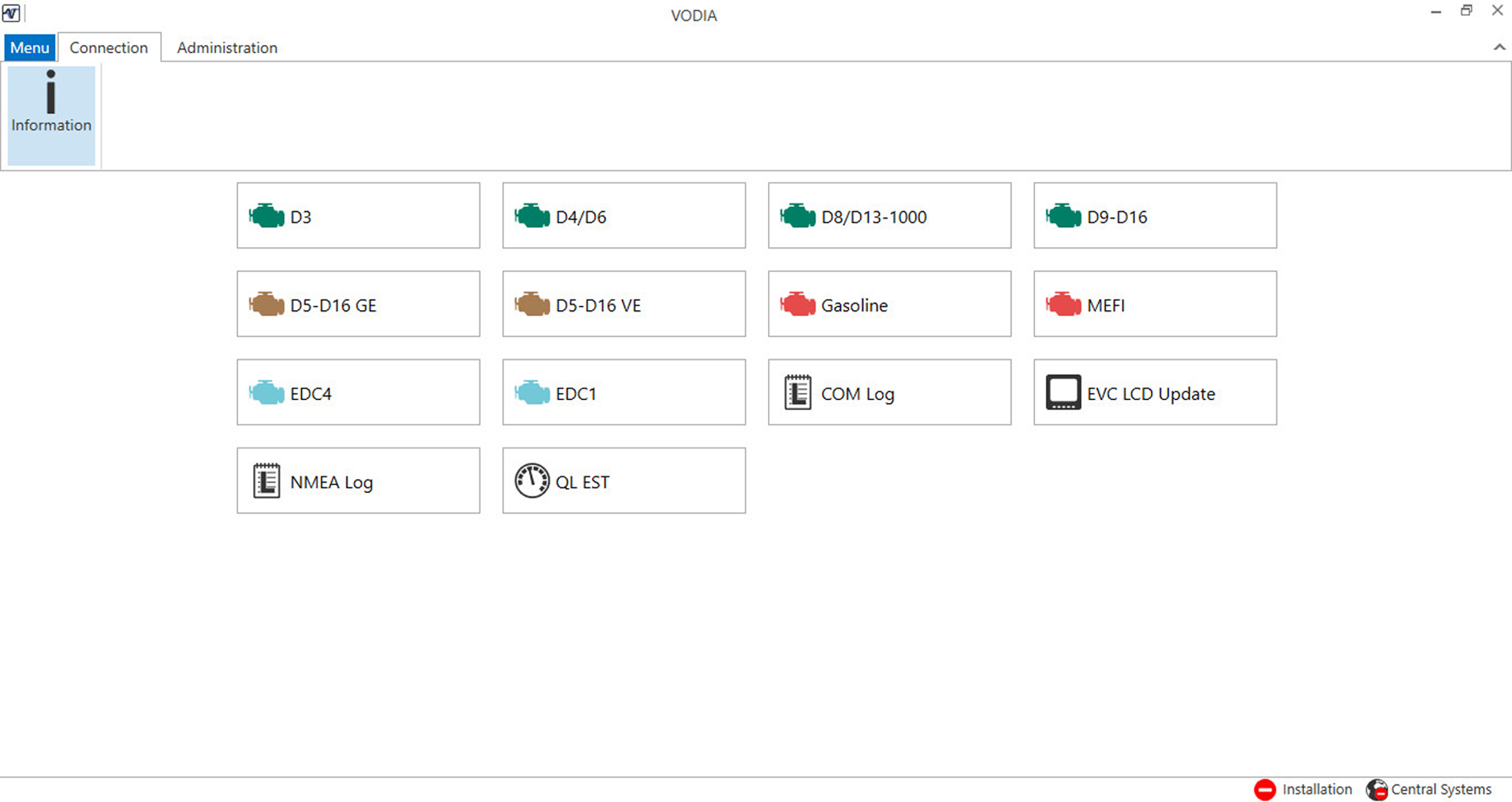Choose the D8/D13-1000 button
The width and height of the screenshot is (1512, 802).
coord(889,216)
